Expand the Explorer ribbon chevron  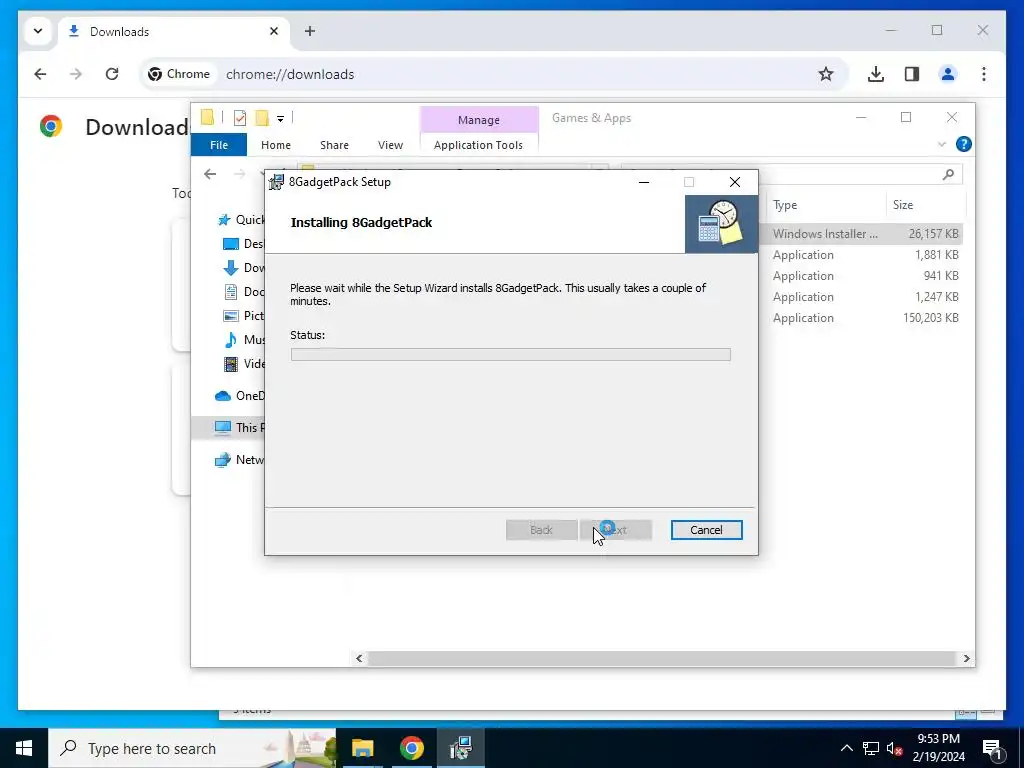click(942, 144)
